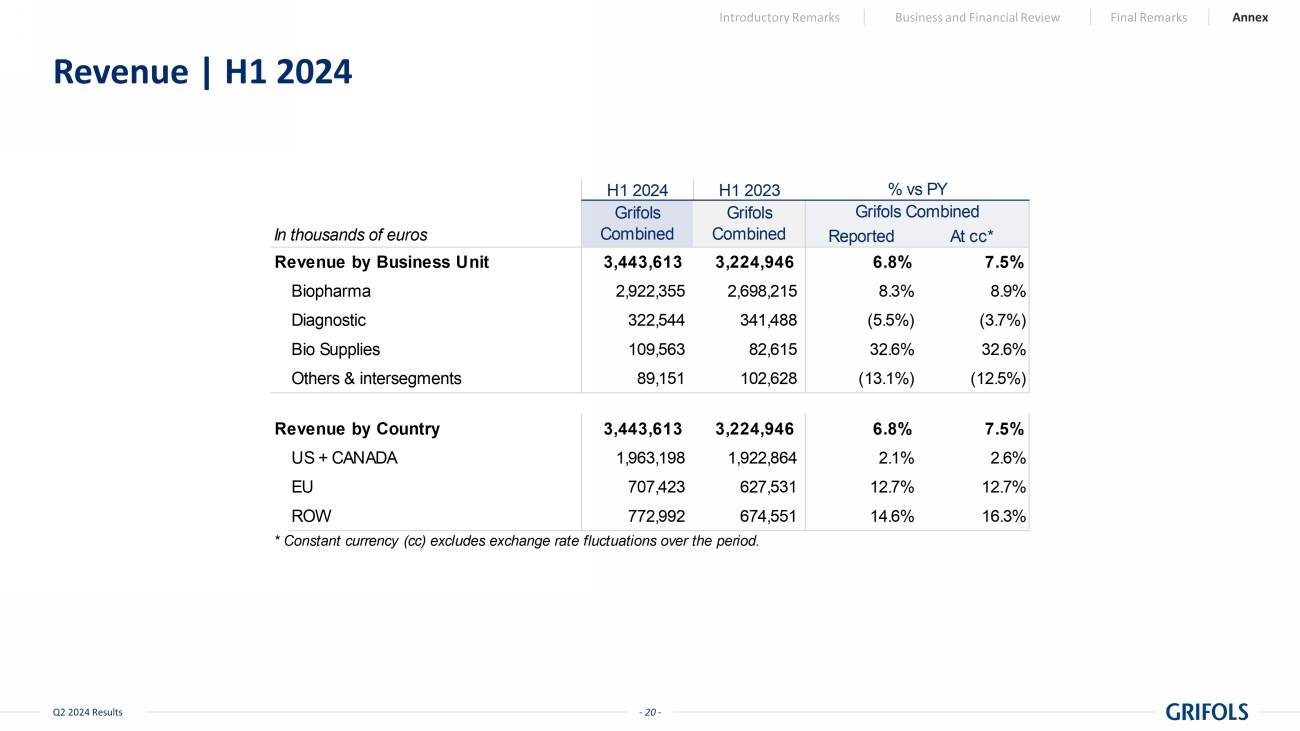The image size is (1300, 731).
Task: Select the Annex tab
Action: click(x=1250, y=17)
